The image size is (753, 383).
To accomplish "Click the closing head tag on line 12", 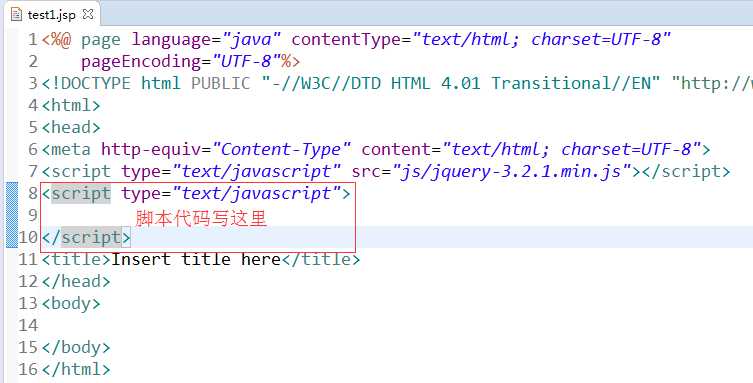I will 76,282.
